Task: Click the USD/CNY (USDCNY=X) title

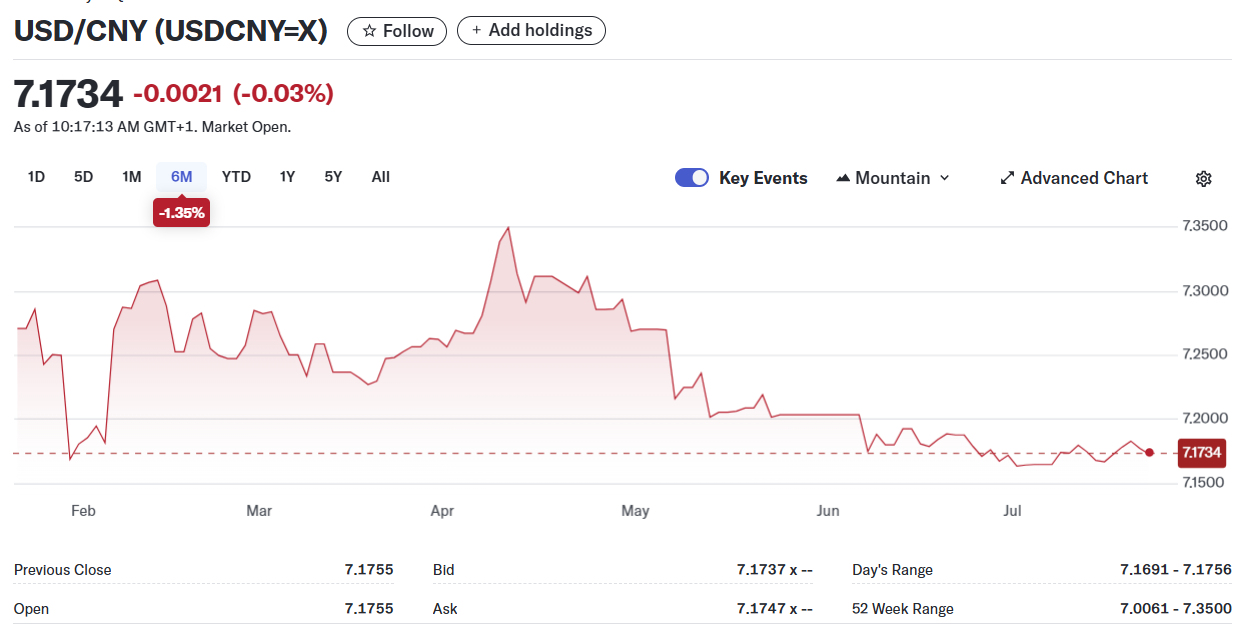Action: pos(171,31)
